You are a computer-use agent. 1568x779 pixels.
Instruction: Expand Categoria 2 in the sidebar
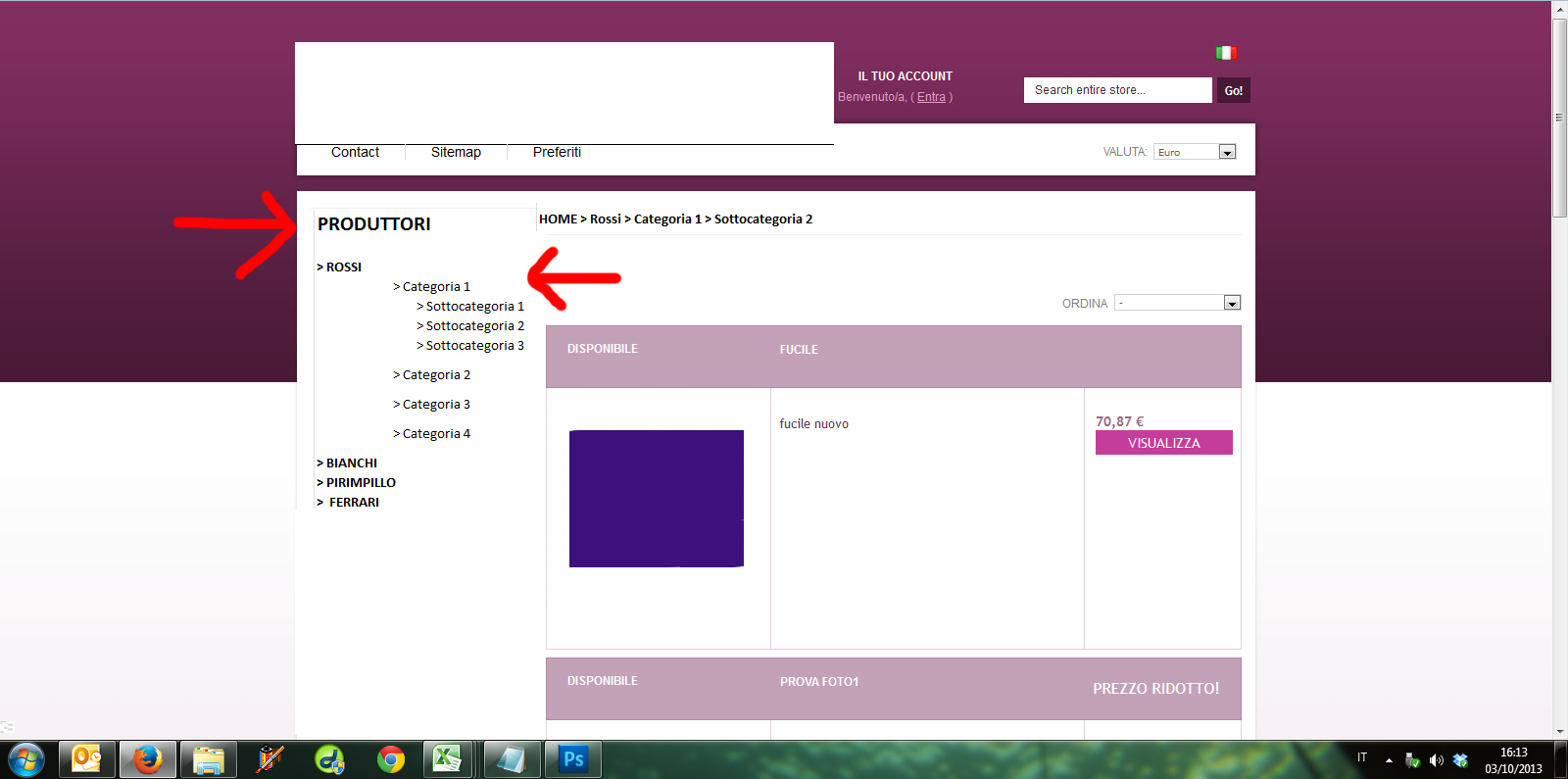pos(432,374)
